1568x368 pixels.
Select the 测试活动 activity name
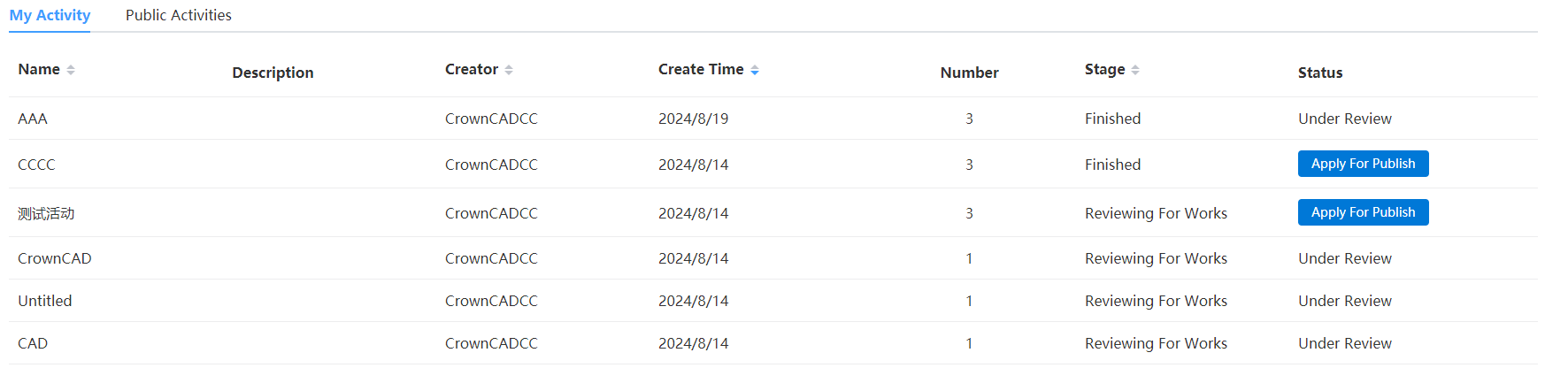click(x=46, y=213)
